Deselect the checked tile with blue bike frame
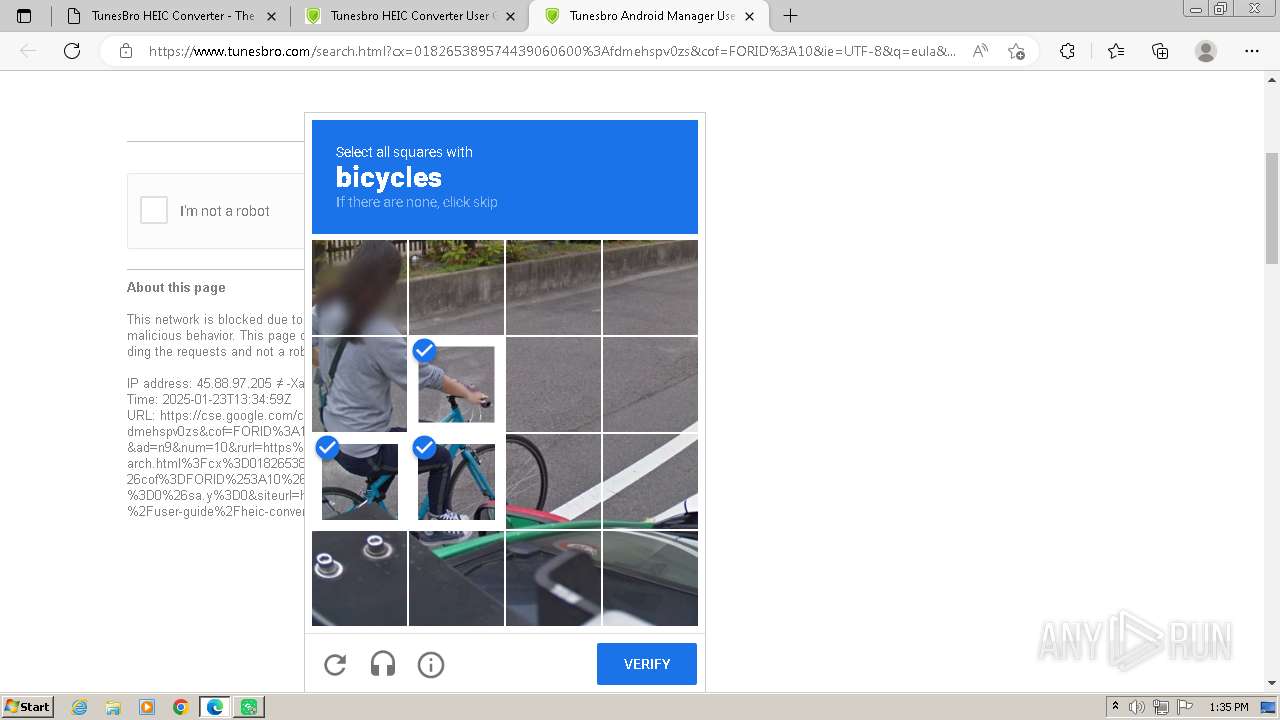Image resolution: width=1280 pixels, height=720 pixels. point(456,481)
